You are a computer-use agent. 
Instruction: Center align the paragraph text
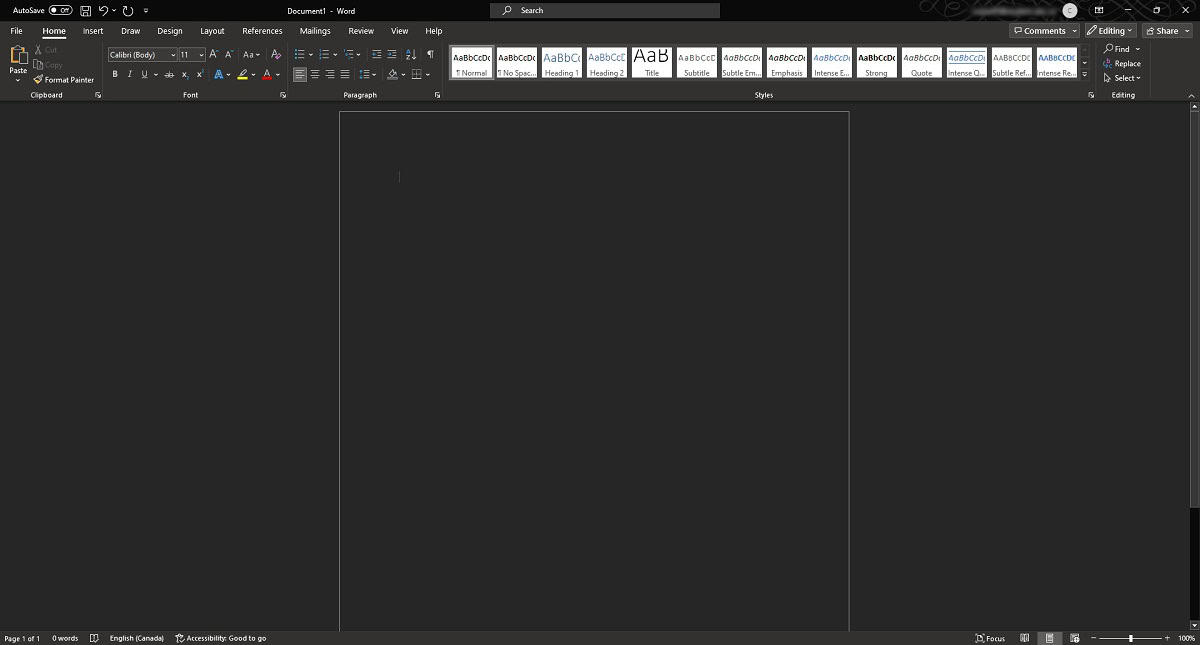point(315,75)
